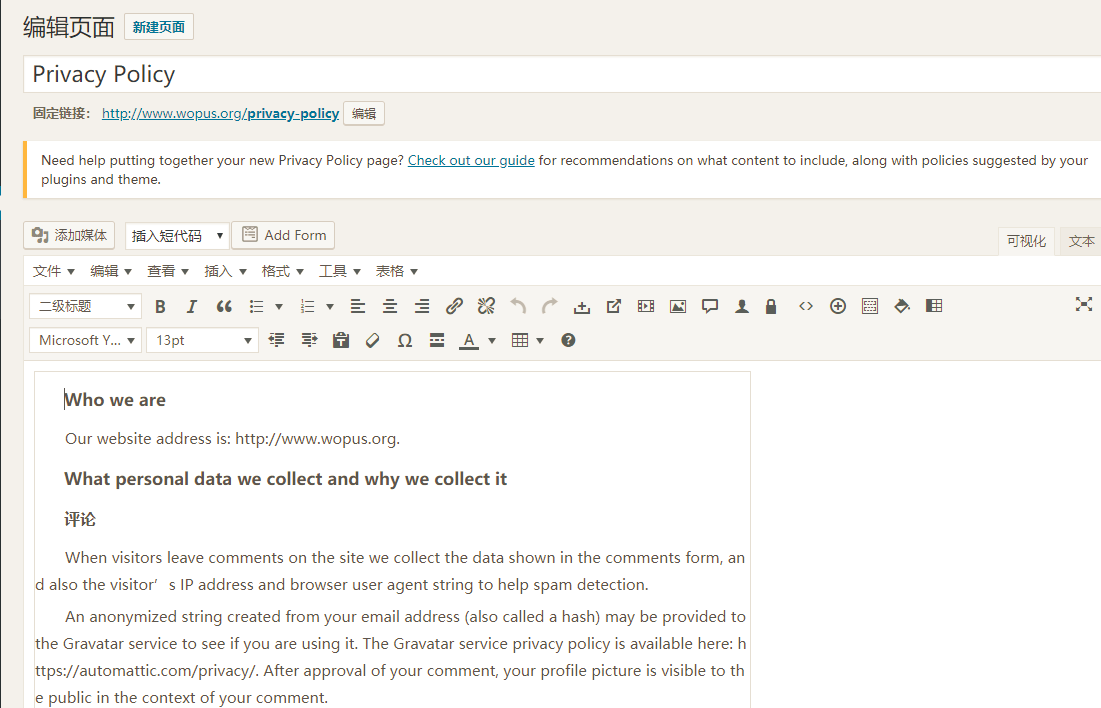Insert special character with omega icon
The height and width of the screenshot is (708, 1101).
pos(405,340)
